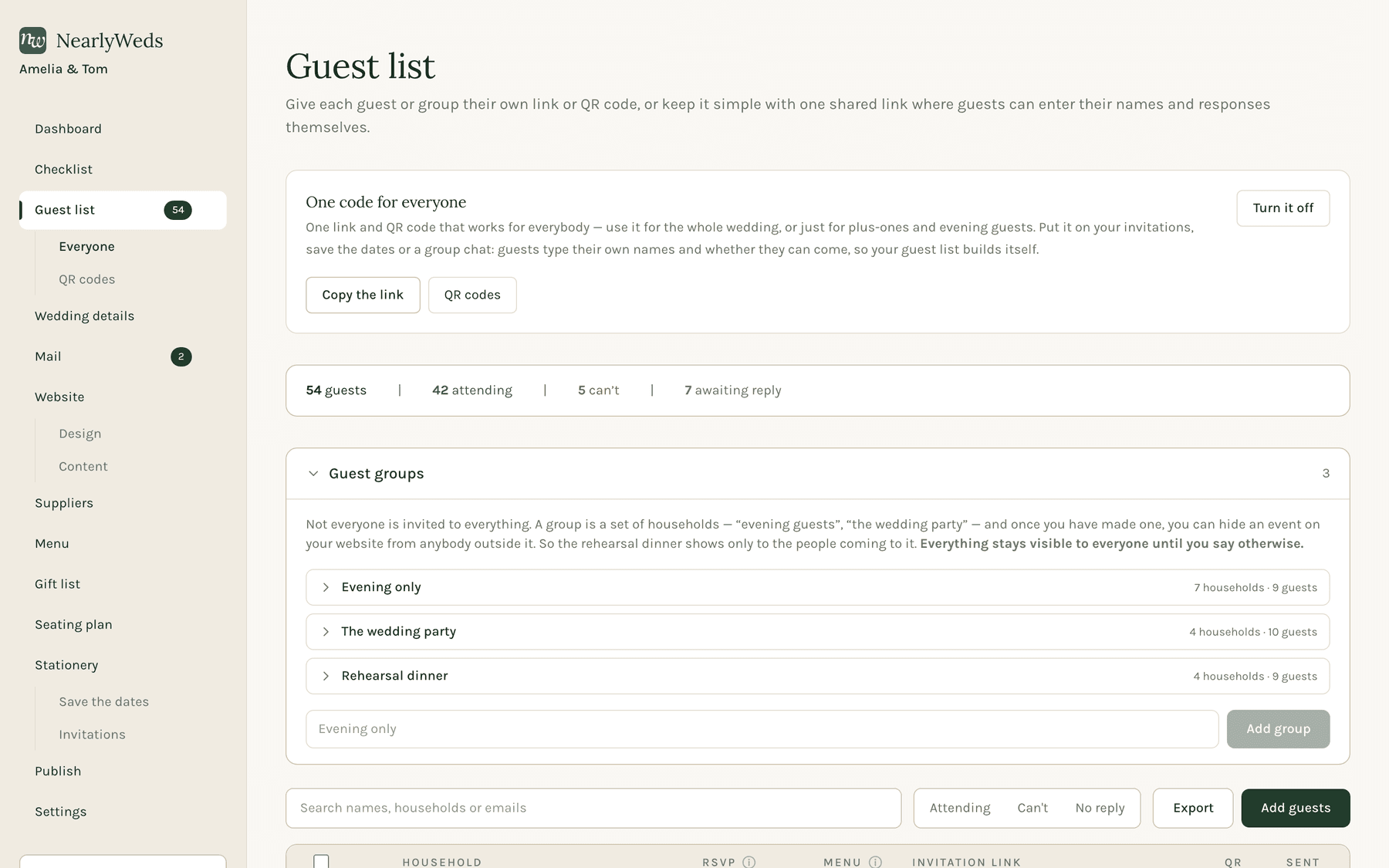Click the MENU column info icon
Image resolution: width=1389 pixels, height=868 pixels.
pyautogui.click(x=875, y=862)
